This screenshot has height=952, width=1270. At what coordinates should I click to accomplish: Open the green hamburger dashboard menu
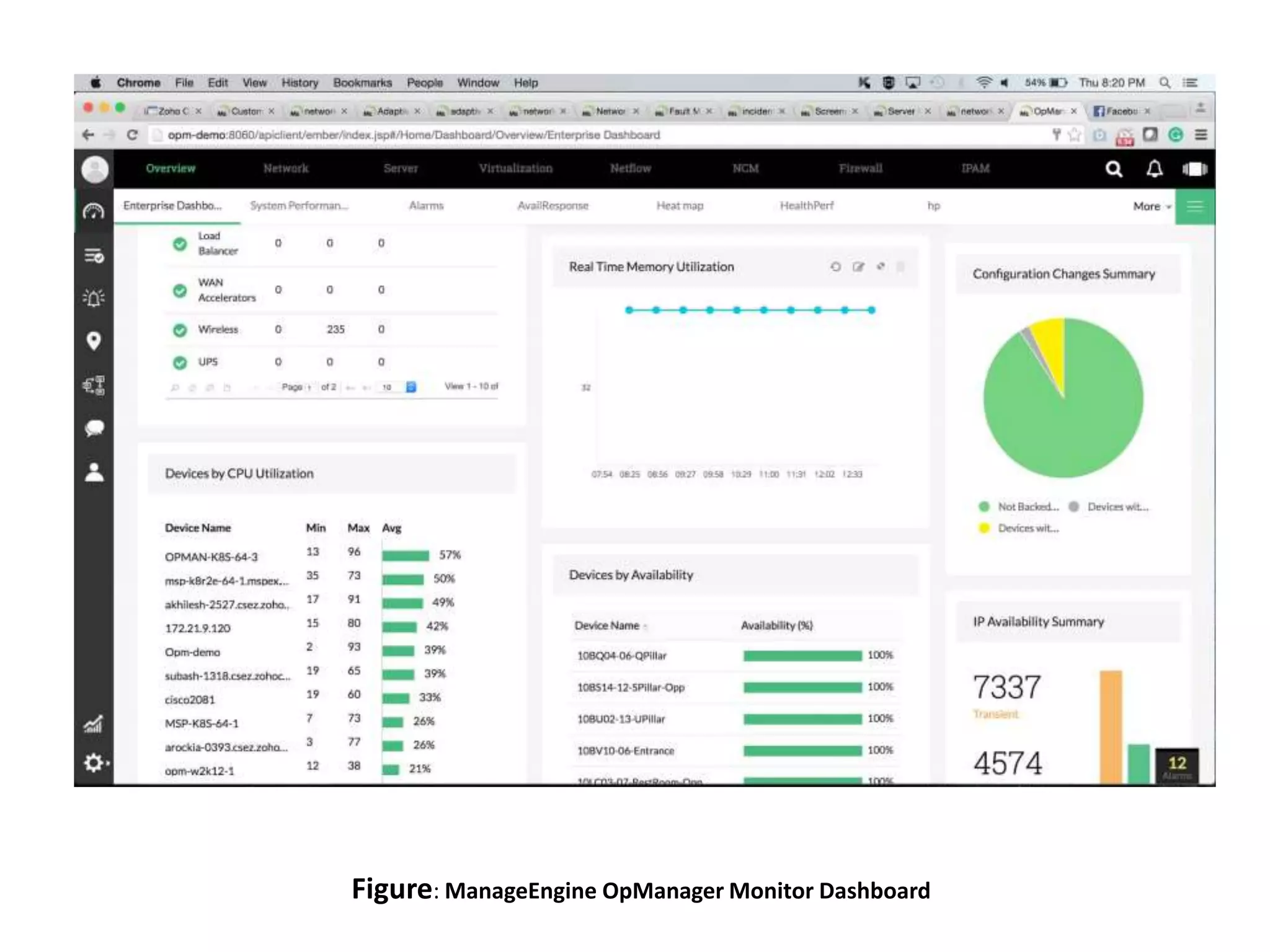tap(1195, 206)
